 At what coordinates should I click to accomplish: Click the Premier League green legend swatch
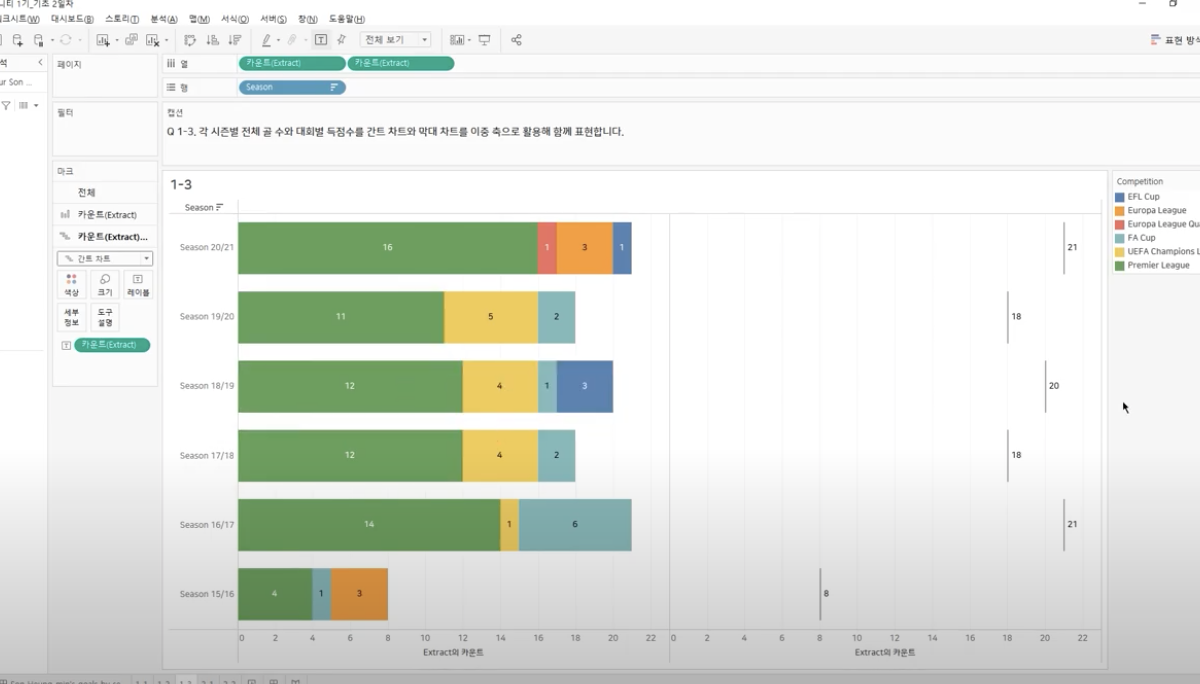[x=1120, y=265]
